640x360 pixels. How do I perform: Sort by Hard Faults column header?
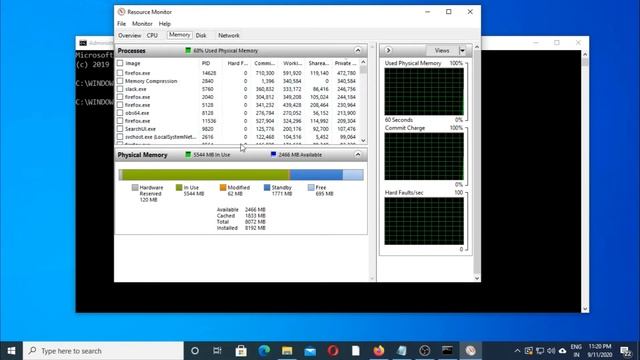[238, 63]
